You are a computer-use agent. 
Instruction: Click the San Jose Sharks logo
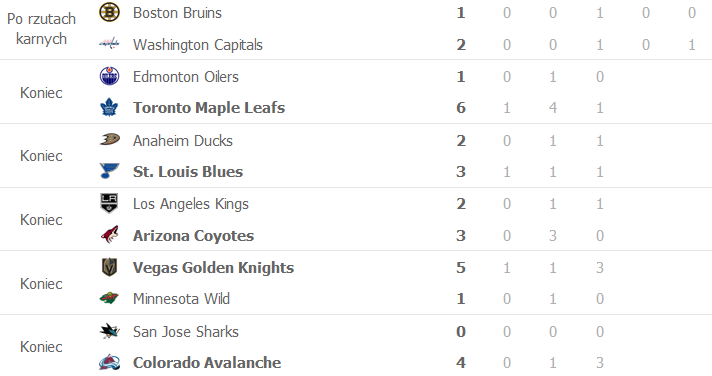[109, 331]
